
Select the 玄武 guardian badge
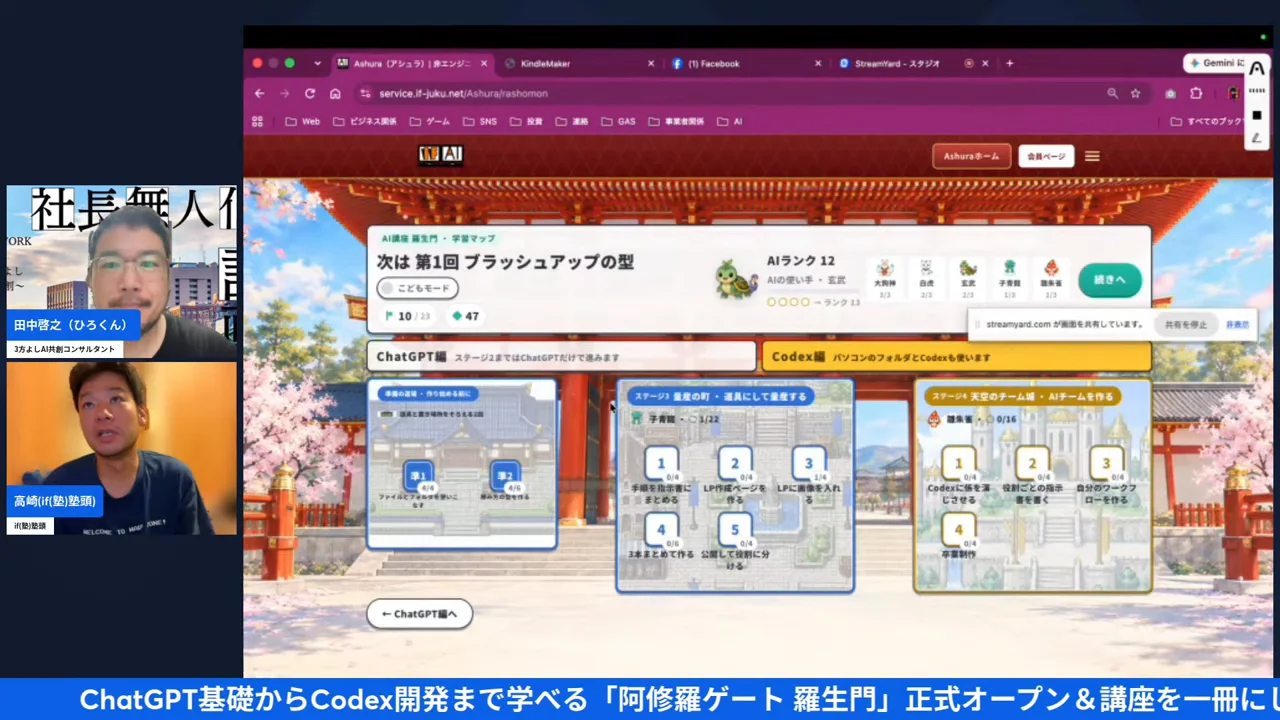click(968, 279)
